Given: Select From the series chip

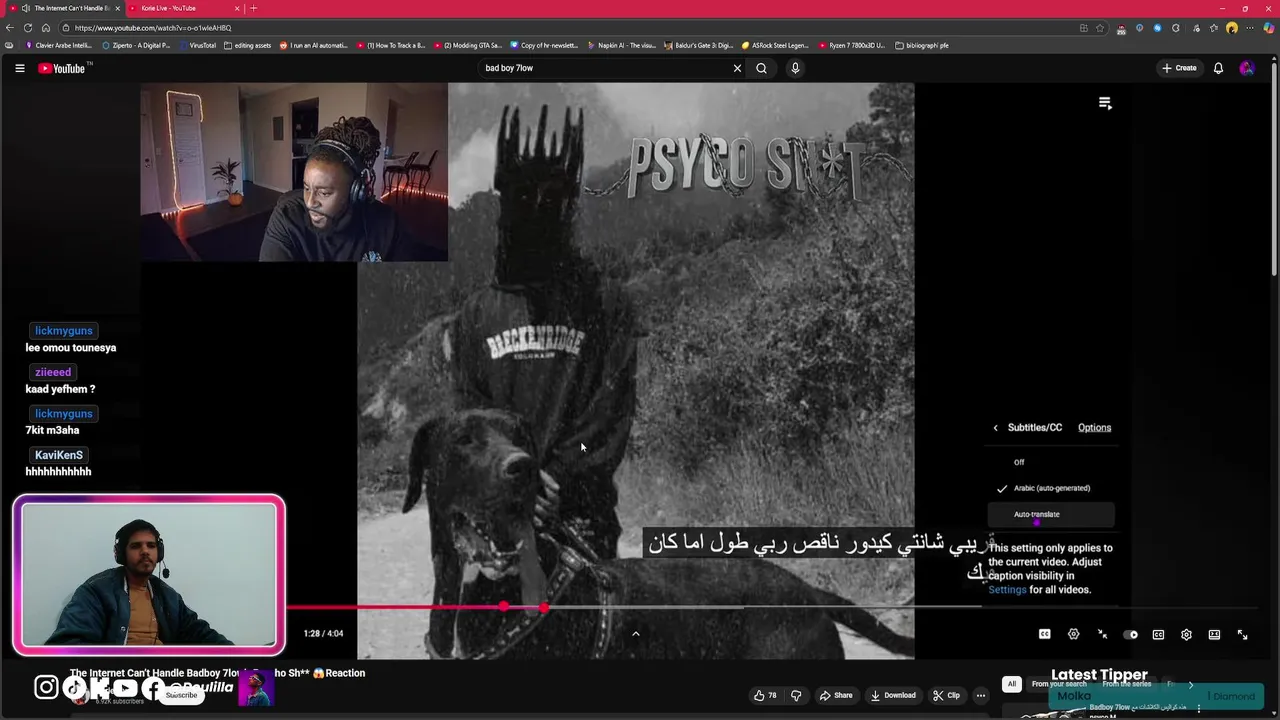Looking at the screenshot, I should point(1127,684).
